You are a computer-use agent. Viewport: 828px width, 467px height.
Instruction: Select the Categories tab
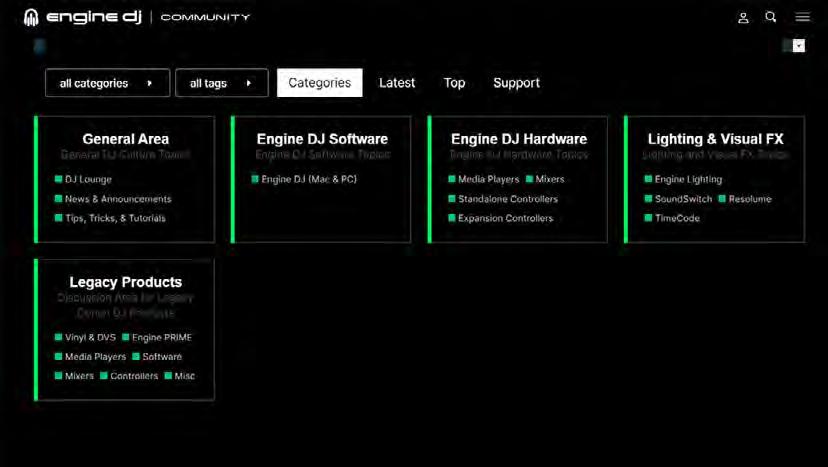319,83
